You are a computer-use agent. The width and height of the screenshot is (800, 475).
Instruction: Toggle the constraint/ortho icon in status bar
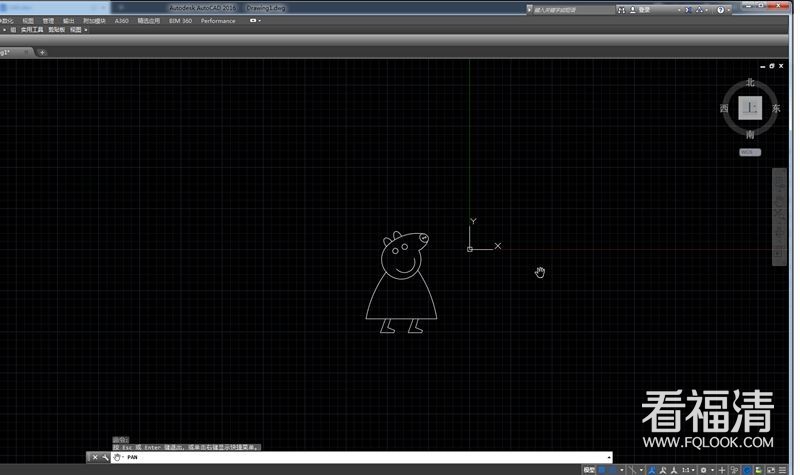click(632, 470)
